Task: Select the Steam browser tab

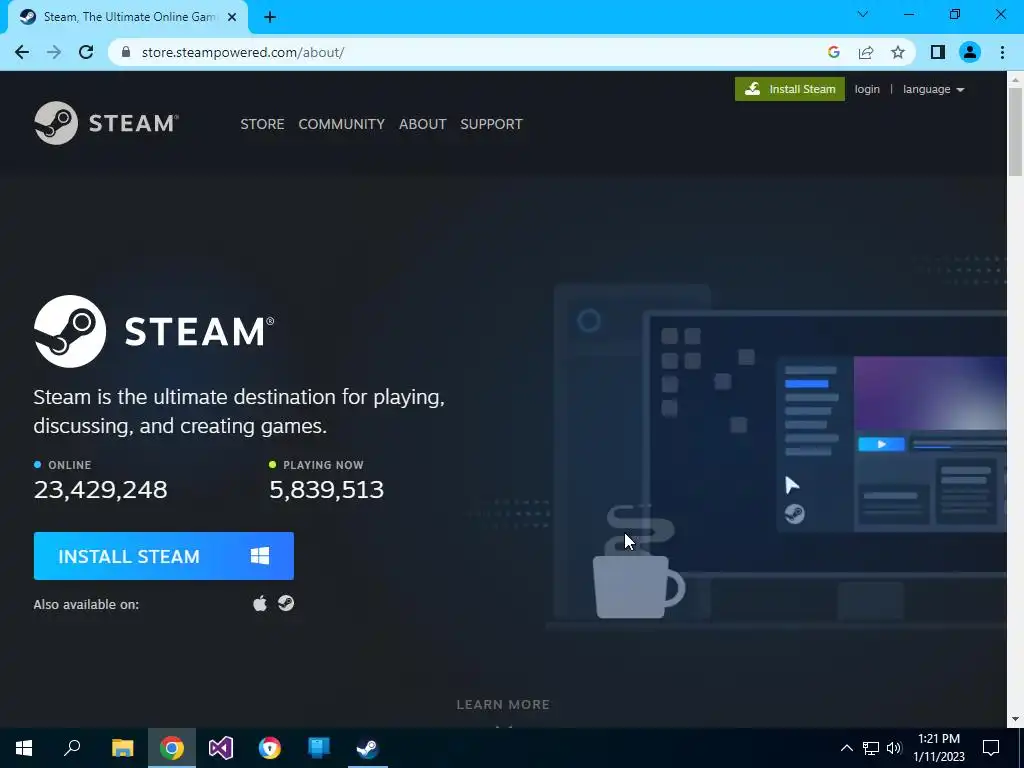Action: coord(128,18)
